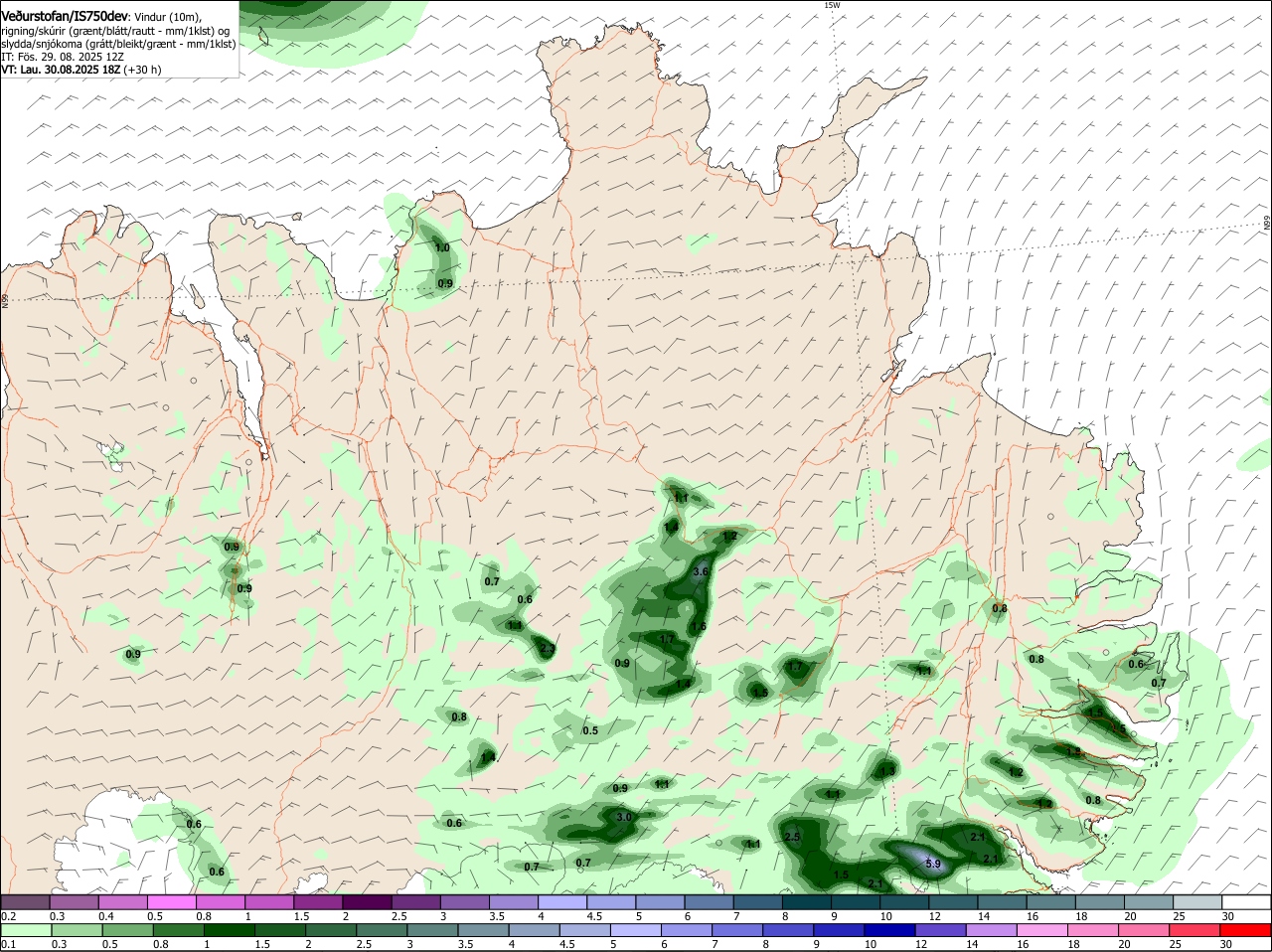
Task: Select the dark teal 8–9 top-row swatch
Action: pyautogui.click(x=808, y=901)
